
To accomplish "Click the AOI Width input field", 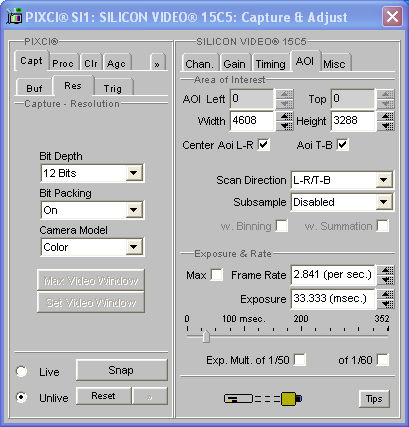I will [252, 121].
